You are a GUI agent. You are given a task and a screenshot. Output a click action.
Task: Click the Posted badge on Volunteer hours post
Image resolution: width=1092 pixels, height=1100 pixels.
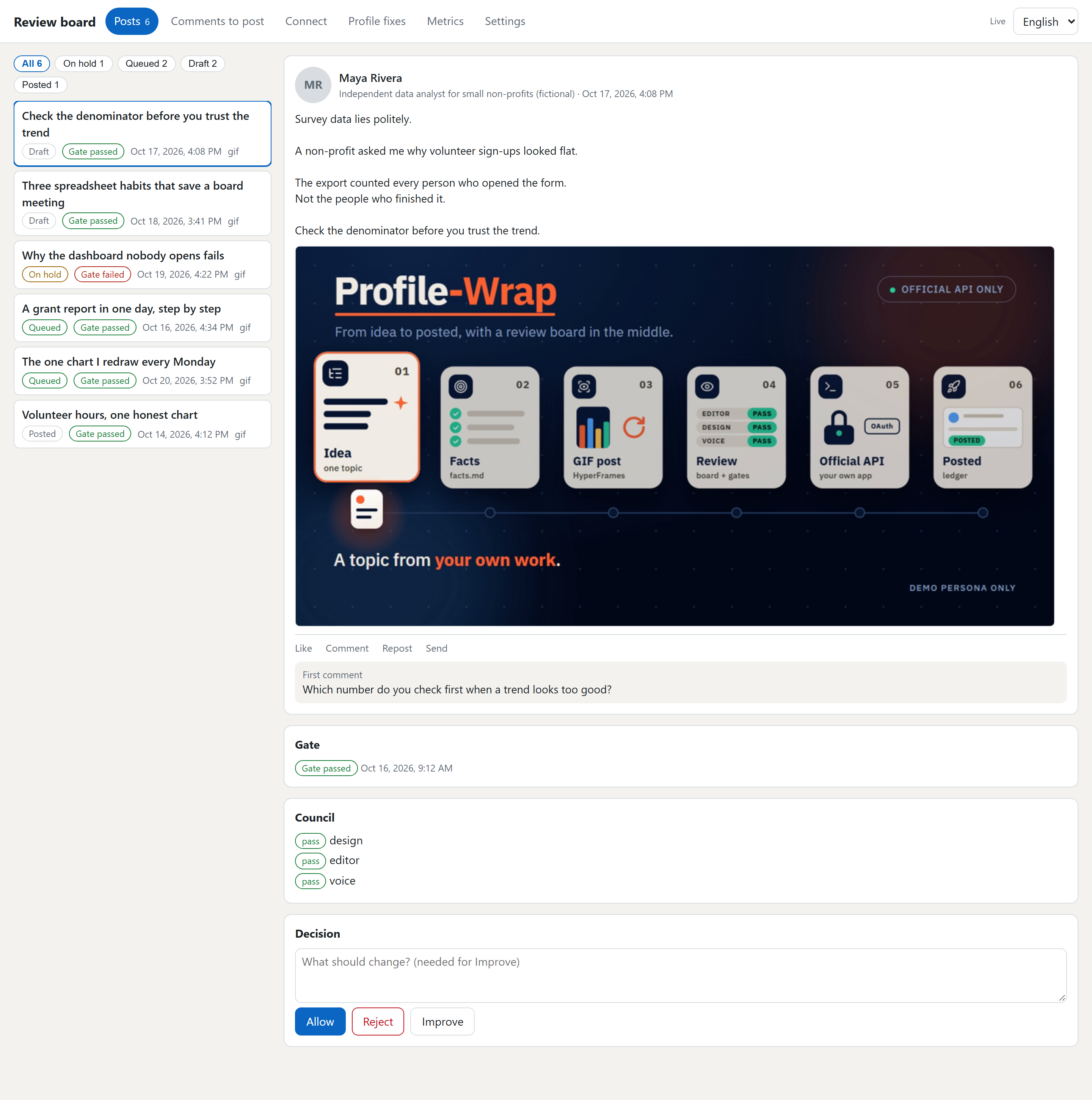[x=43, y=434]
